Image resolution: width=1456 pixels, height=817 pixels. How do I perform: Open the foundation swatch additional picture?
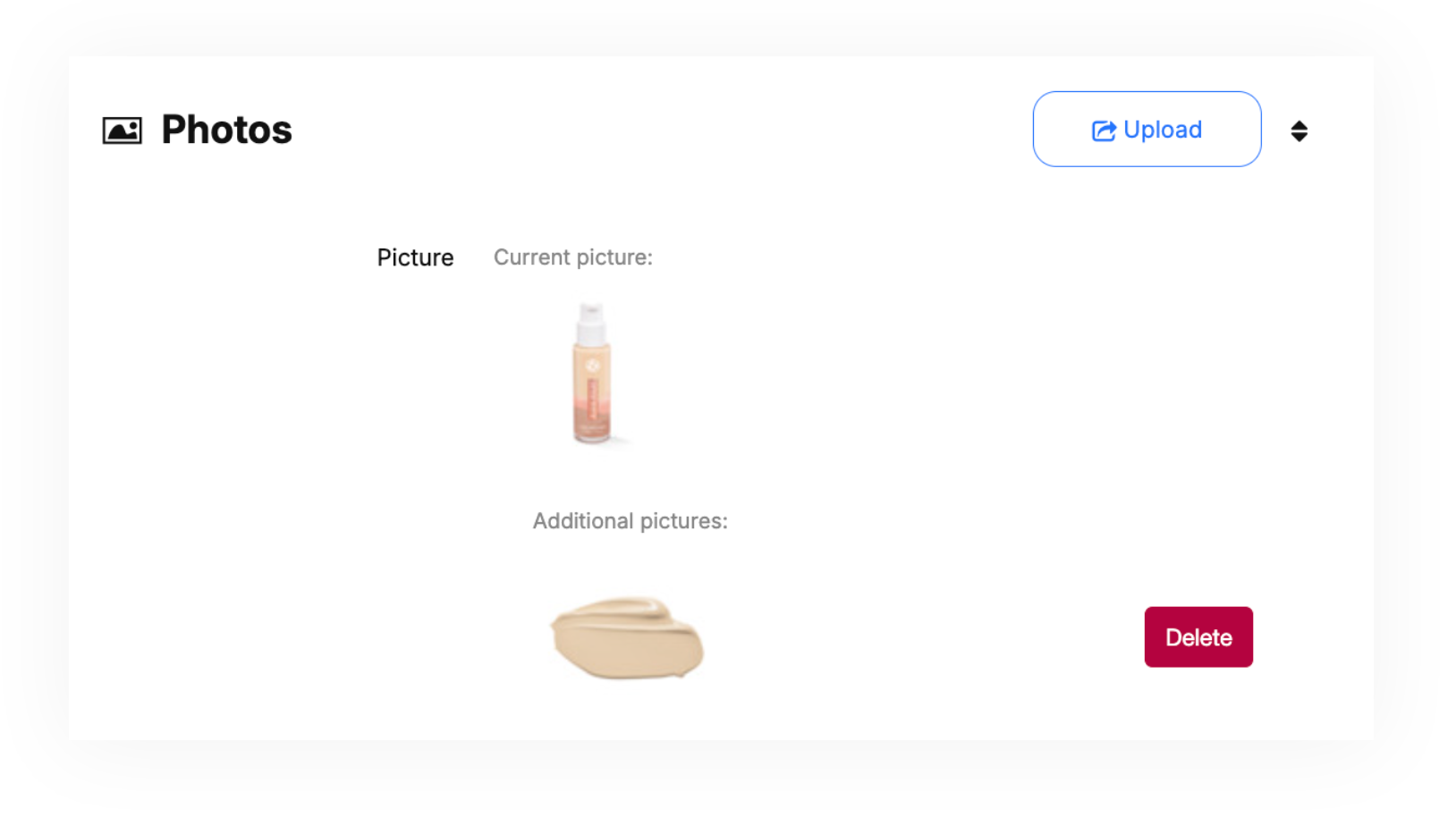tap(627, 637)
